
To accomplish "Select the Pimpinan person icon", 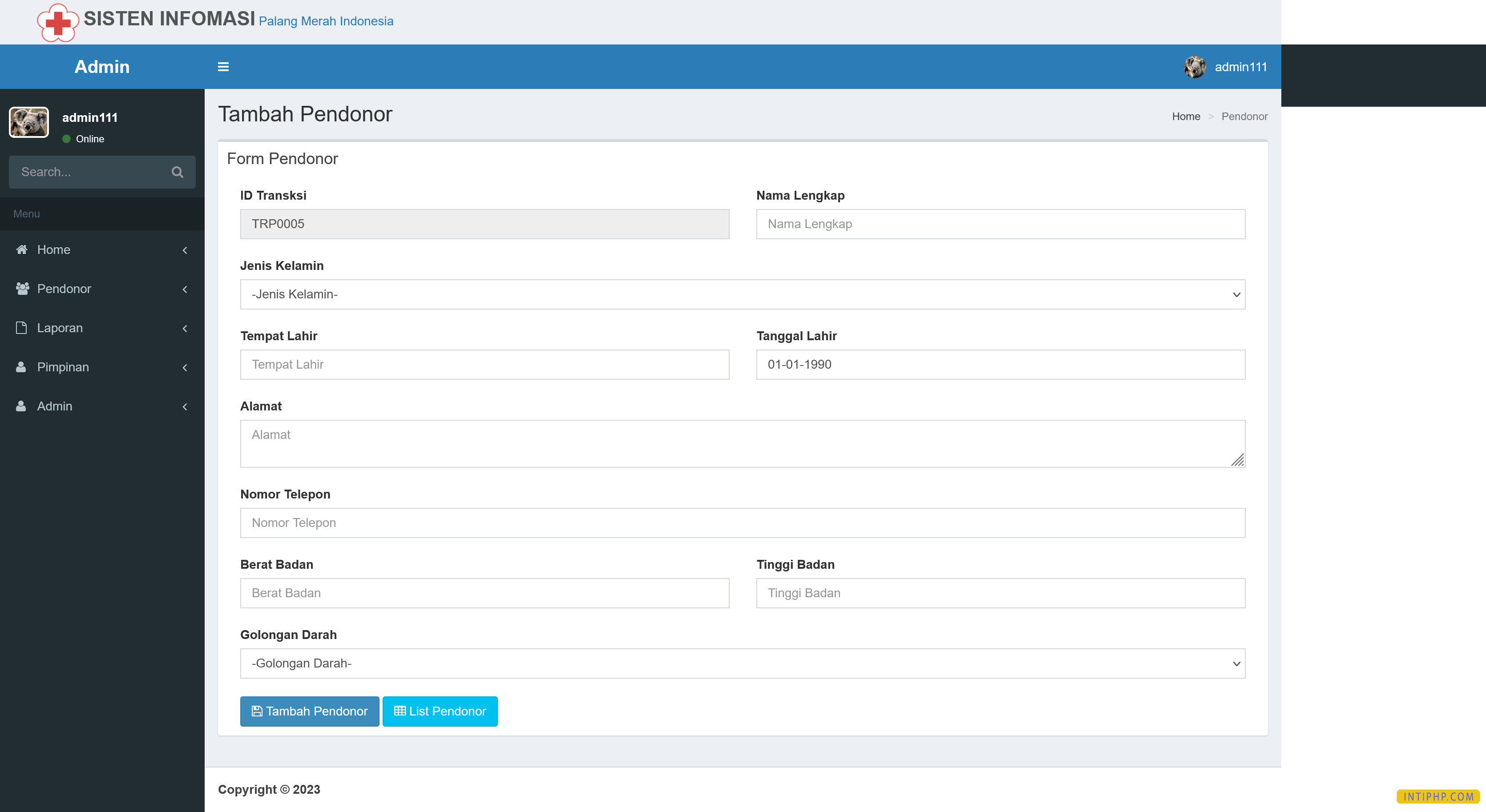I will click(x=21, y=367).
